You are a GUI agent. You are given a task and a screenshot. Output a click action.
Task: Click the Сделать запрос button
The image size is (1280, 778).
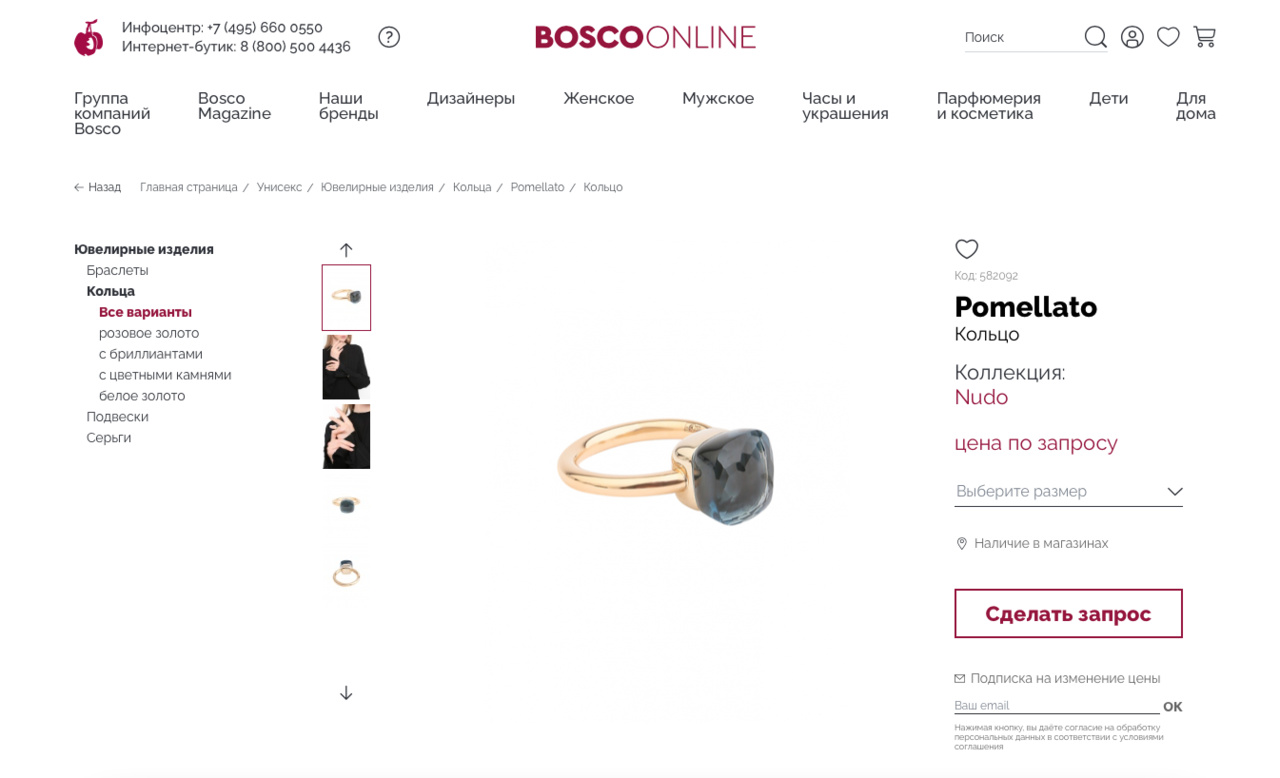1068,614
